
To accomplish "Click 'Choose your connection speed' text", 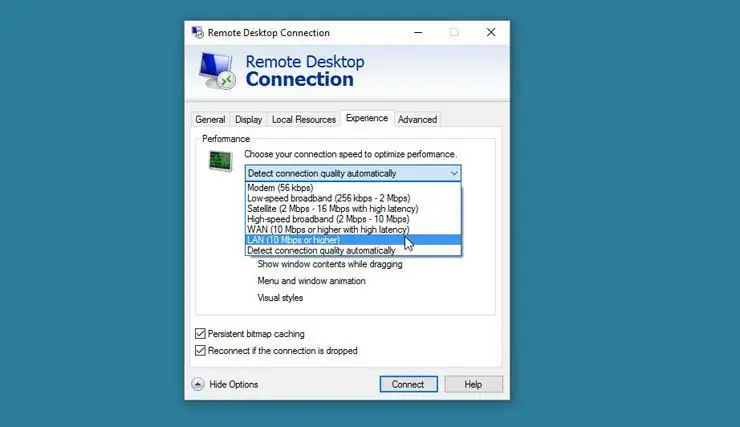I will (x=350, y=154).
